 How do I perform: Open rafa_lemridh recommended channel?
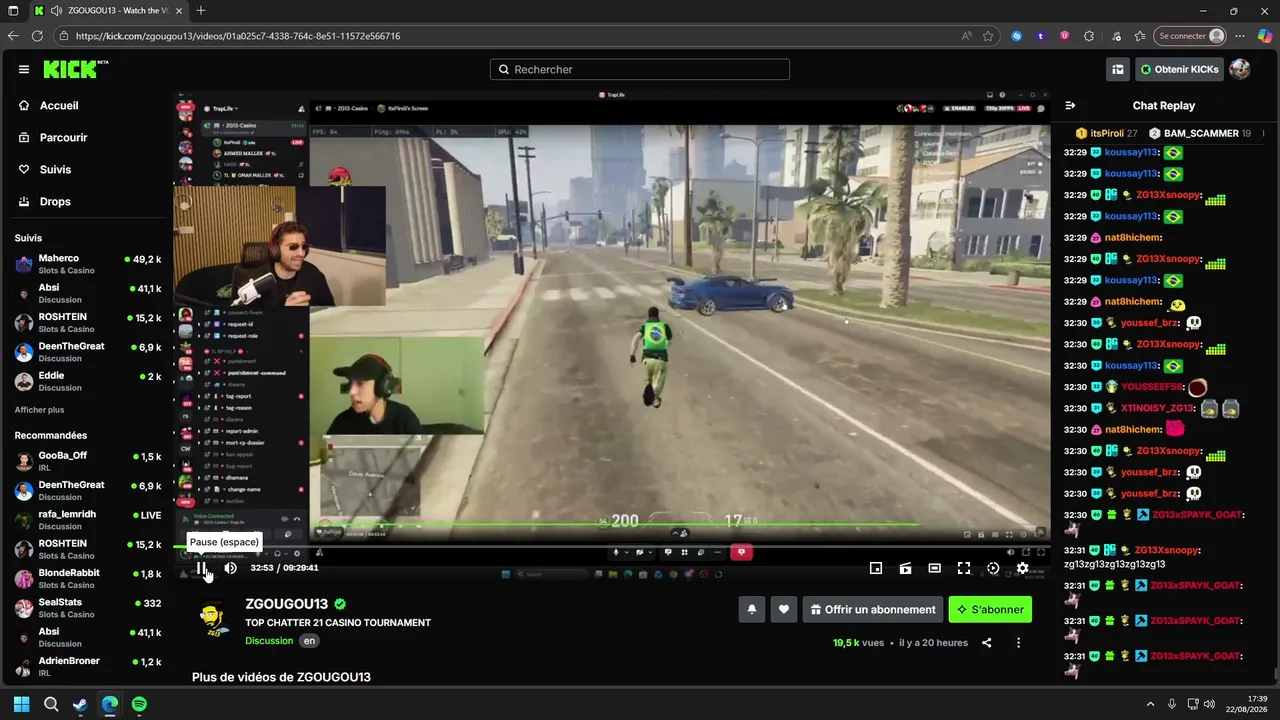pyautogui.click(x=88, y=520)
